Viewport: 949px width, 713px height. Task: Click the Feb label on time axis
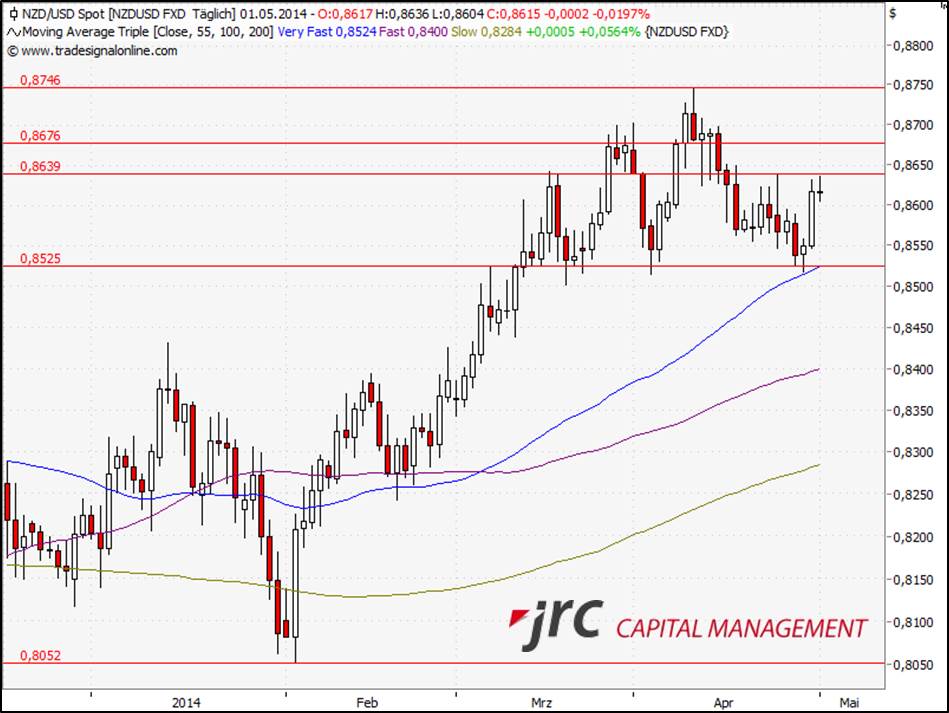point(367,703)
